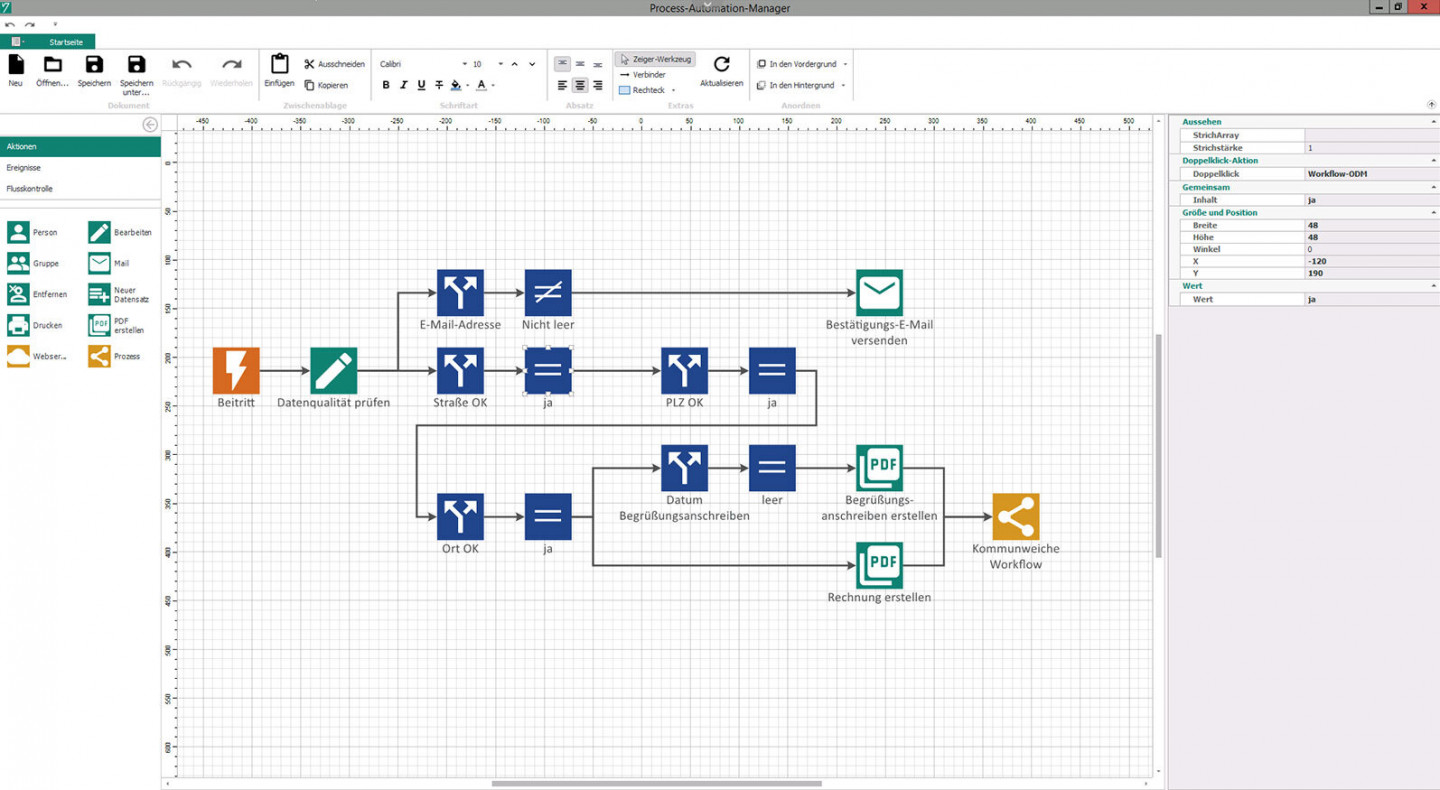1440x790 pixels.
Task: Copy selection with Kopieren
Action: pyautogui.click(x=326, y=85)
